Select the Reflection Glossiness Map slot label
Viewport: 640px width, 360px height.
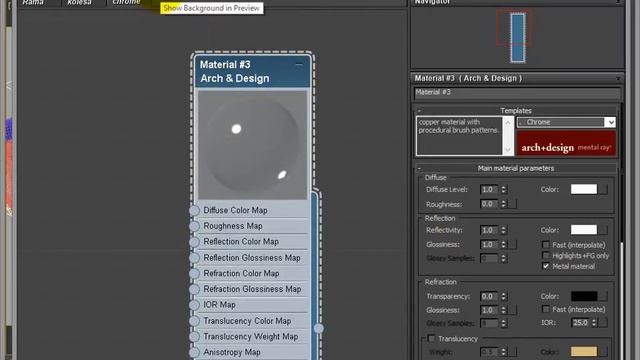point(252,258)
